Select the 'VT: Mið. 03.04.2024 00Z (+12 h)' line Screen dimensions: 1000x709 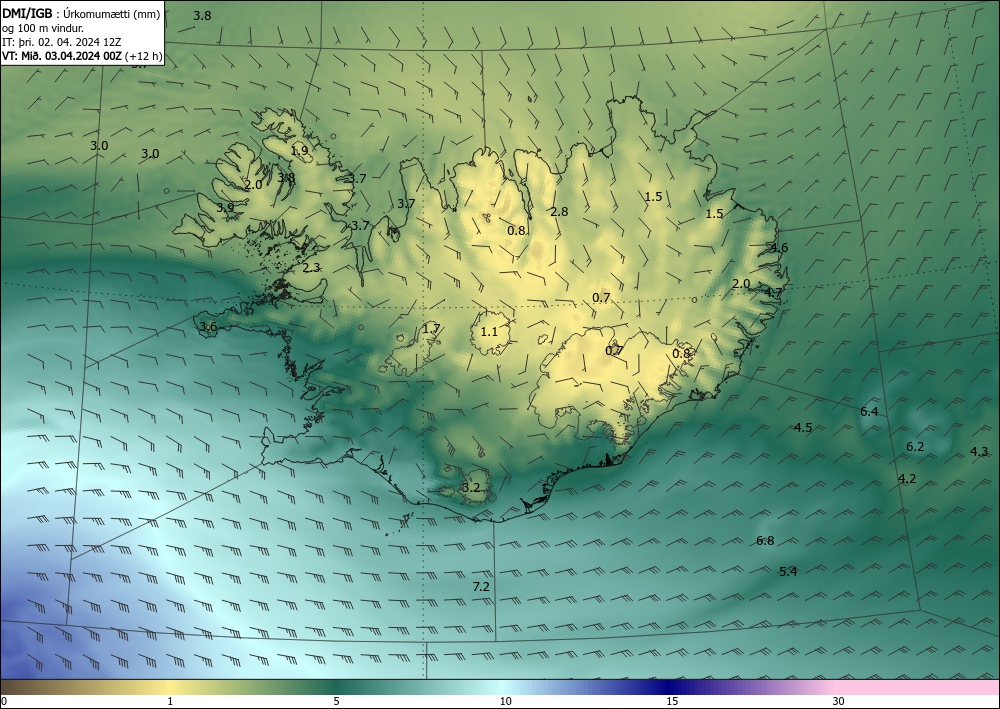pyautogui.click(x=82, y=56)
